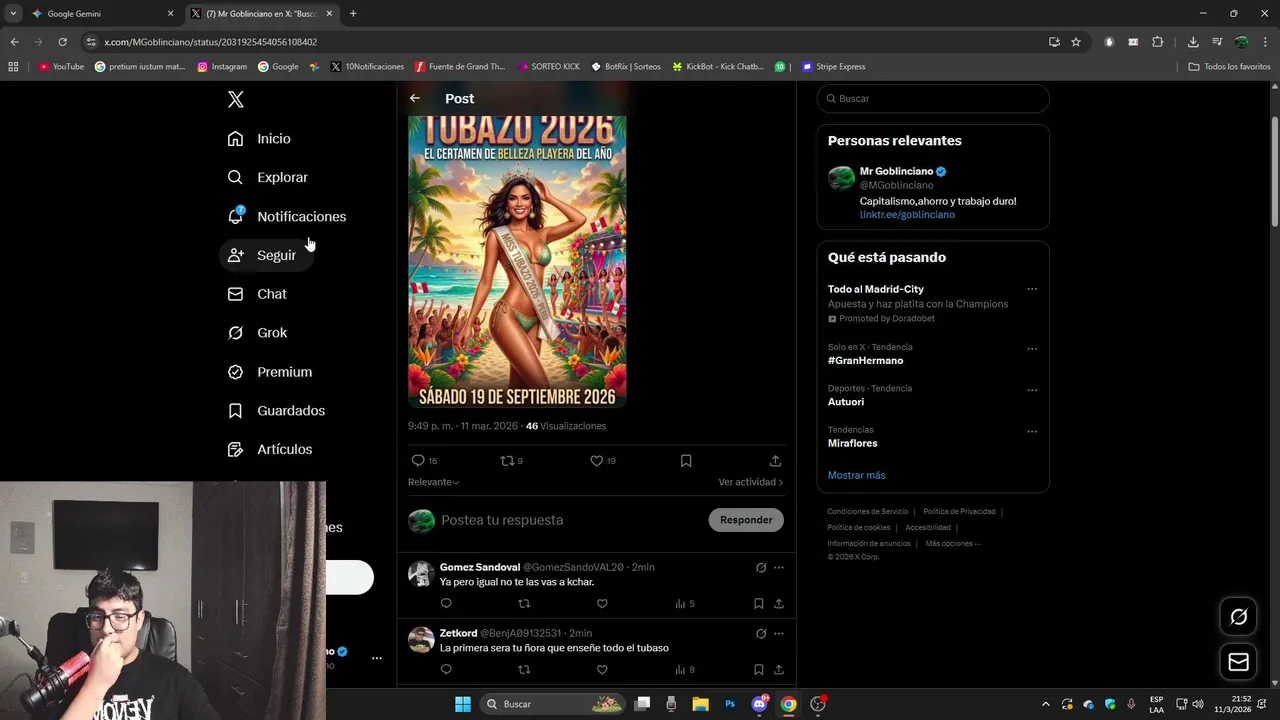Open a new browser tab
1280x720 pixels.
click(x=353, y=14)
